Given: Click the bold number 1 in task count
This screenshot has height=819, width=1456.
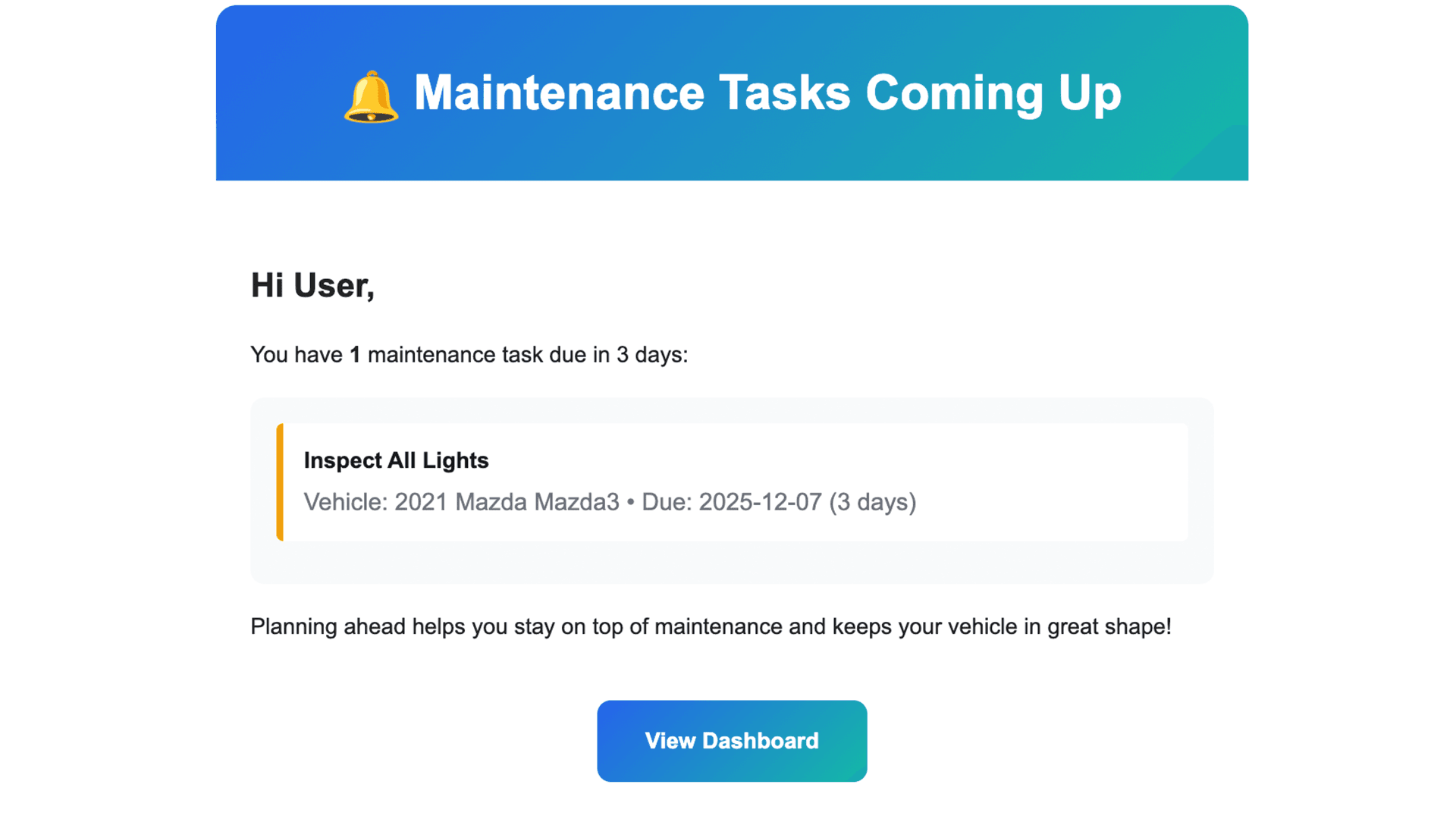Looking at the screenshot, I should 353,354.
